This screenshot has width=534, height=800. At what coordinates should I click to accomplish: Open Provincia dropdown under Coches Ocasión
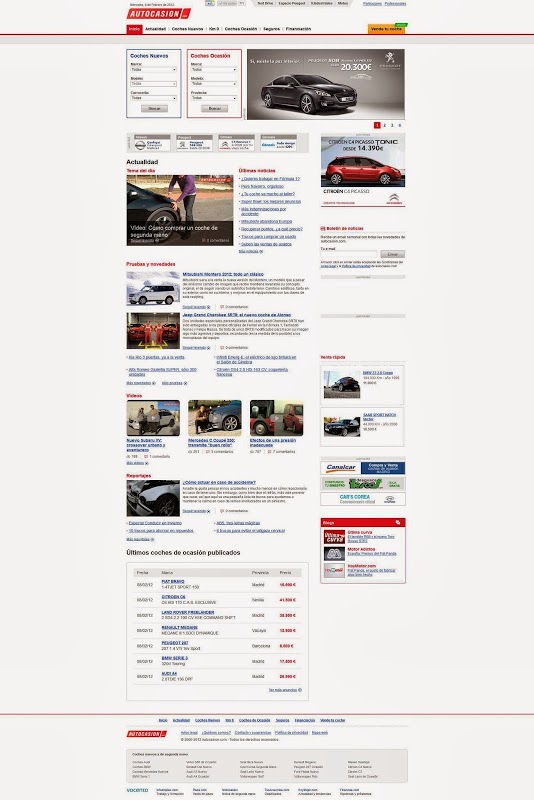click(214, 98)
